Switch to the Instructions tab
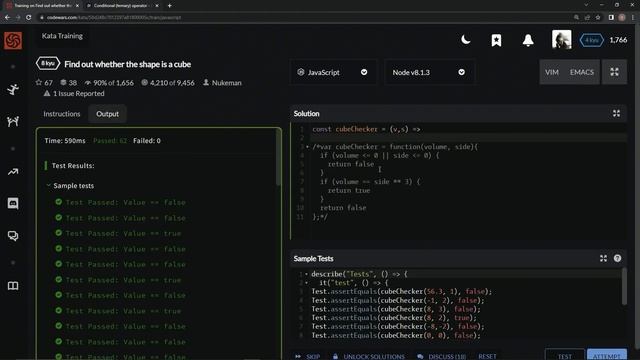Viewport: 640px width, 360px height. click(x=62, y=114)
